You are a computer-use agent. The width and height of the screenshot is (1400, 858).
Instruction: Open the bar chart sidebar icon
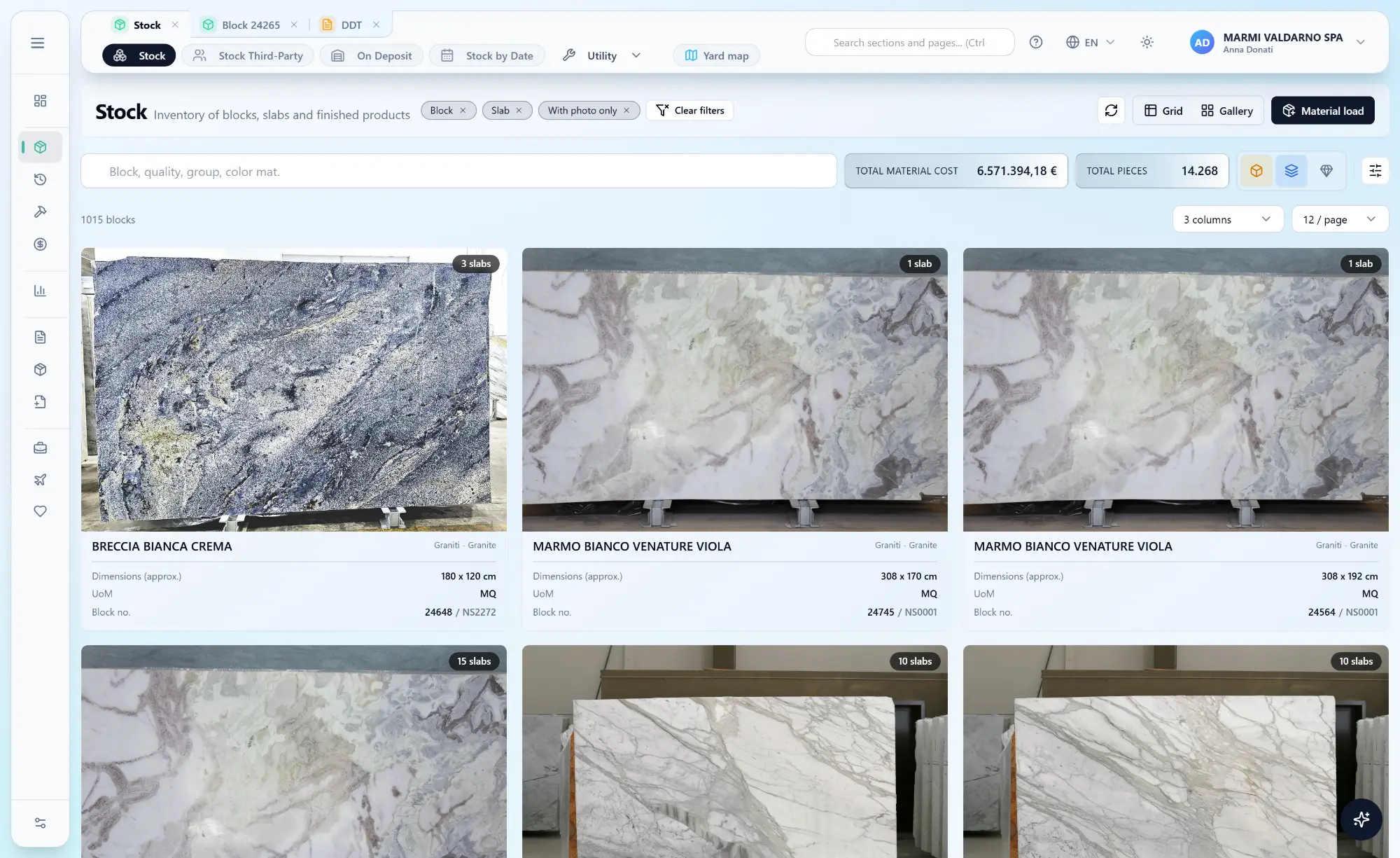[40, 291]
